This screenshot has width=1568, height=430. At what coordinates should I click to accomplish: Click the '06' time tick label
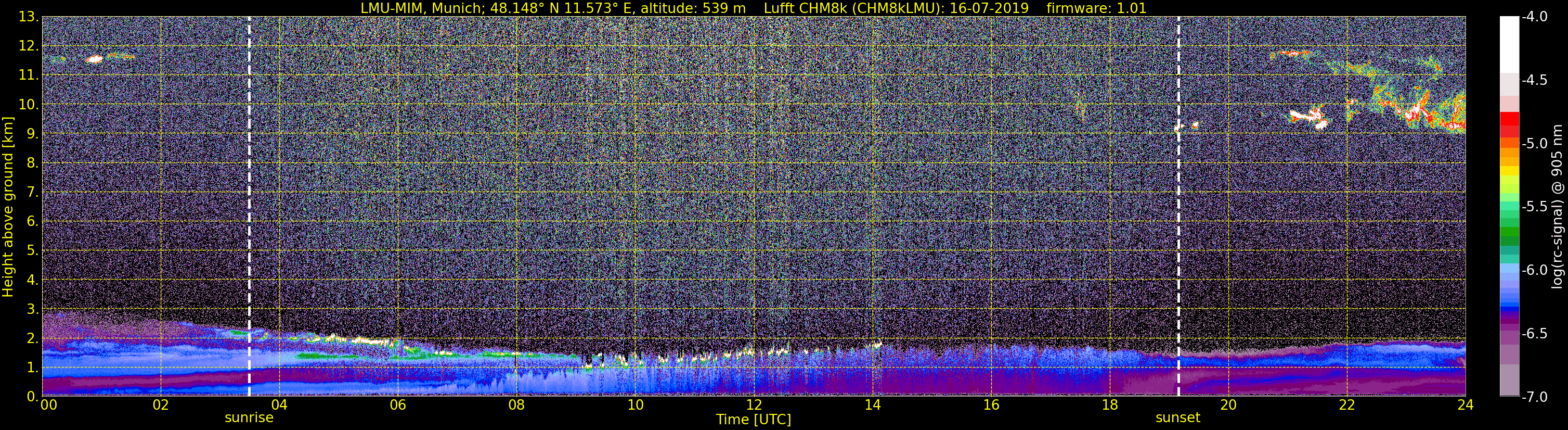coord(397,406)
